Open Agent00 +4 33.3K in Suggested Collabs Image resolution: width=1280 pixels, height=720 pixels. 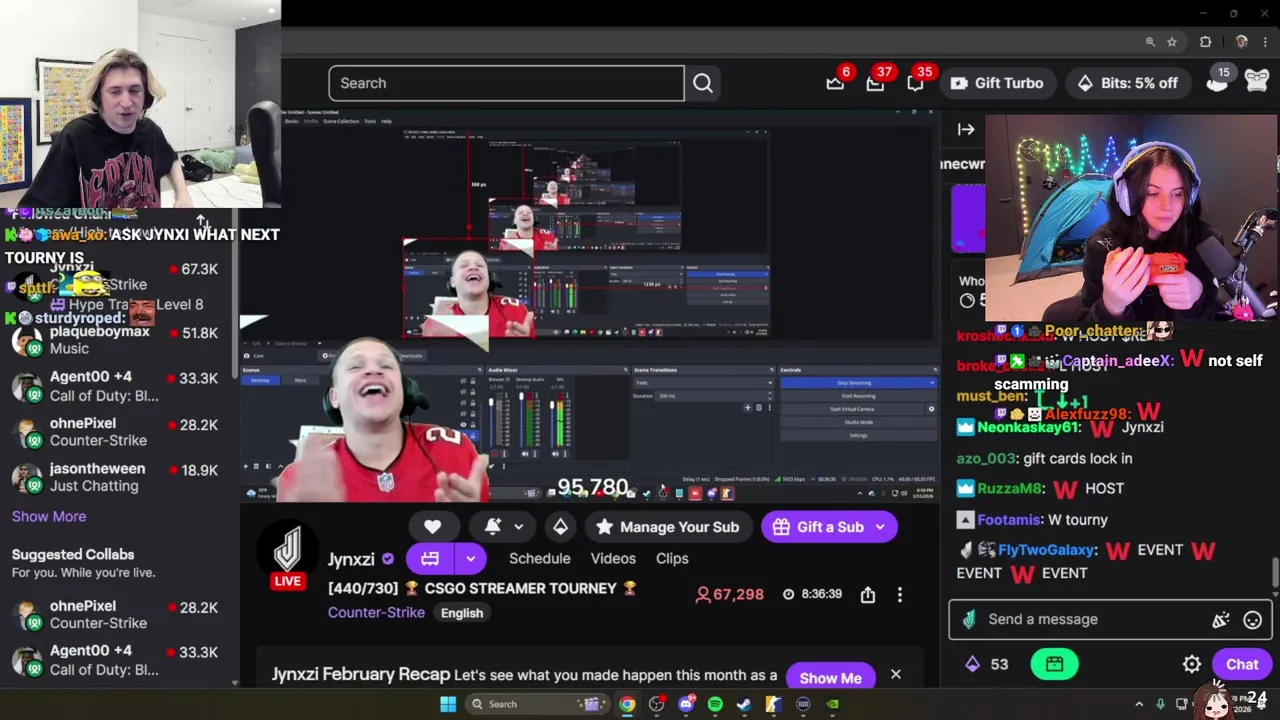point(119,660)
